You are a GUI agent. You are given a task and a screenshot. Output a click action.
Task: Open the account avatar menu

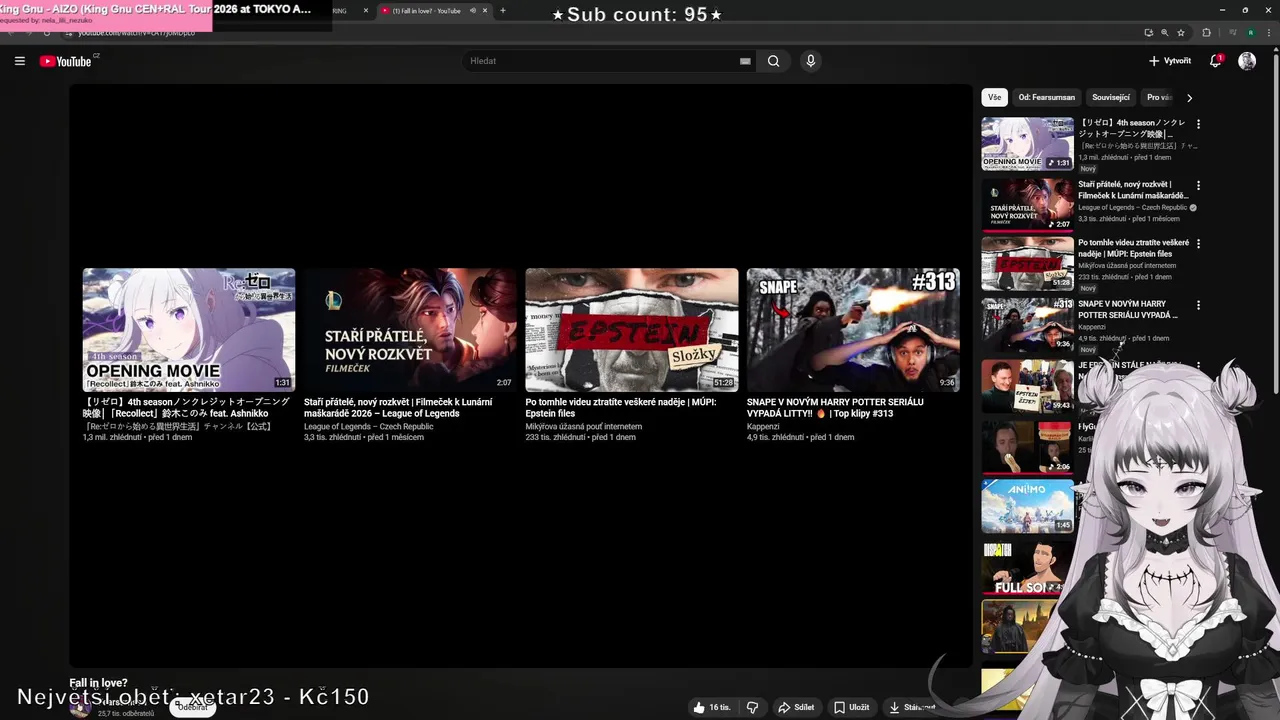pos(1247,61)
